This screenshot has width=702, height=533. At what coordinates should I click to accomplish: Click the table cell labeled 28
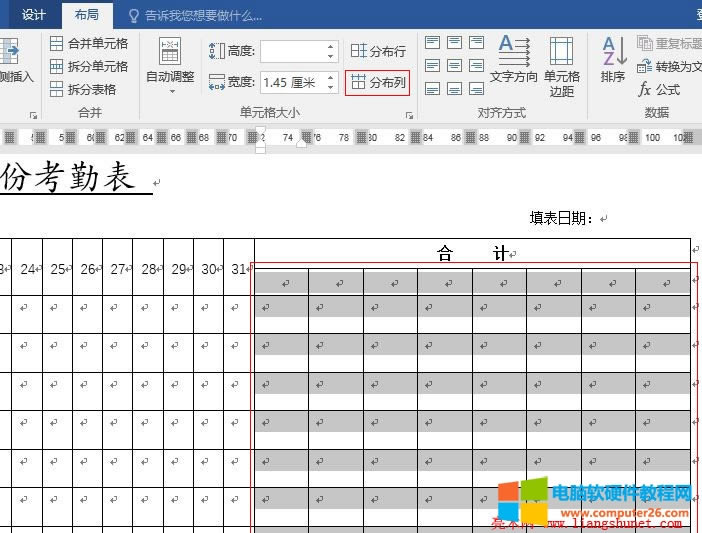pyautogui.click(x=148, y=269)
